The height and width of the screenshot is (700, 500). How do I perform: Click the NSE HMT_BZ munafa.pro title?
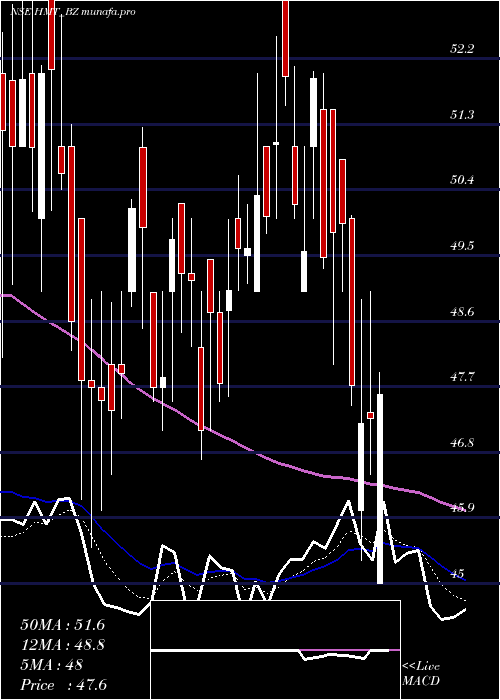click(x=72, y=12)
